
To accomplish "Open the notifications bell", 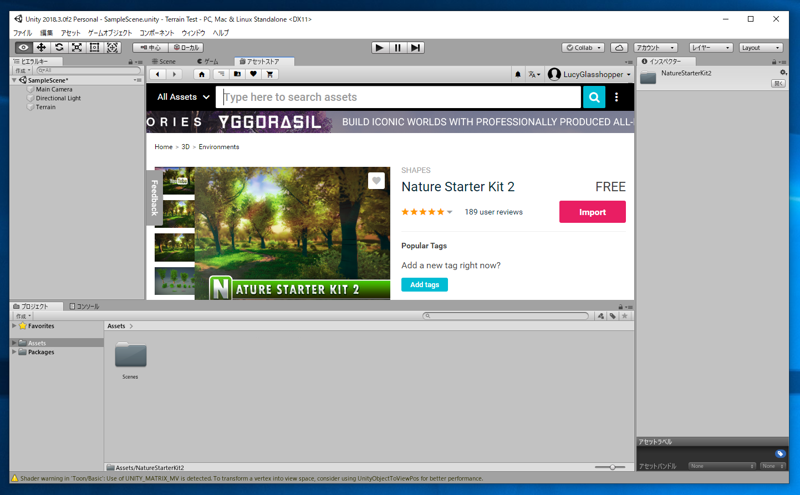I will pyautogui.click(x=518, y=75).
